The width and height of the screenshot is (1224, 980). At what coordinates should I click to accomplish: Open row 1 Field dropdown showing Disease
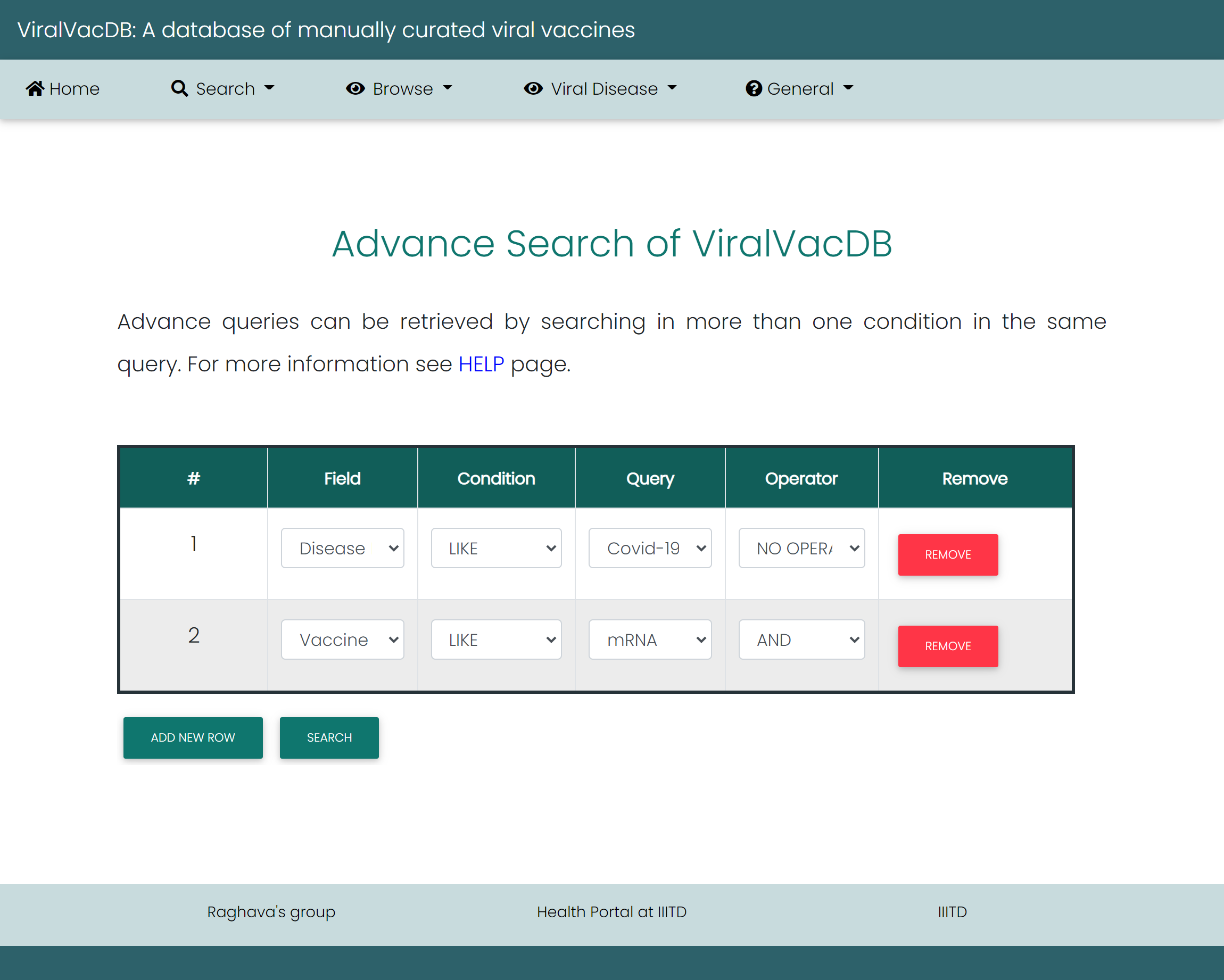pos(342,548)
